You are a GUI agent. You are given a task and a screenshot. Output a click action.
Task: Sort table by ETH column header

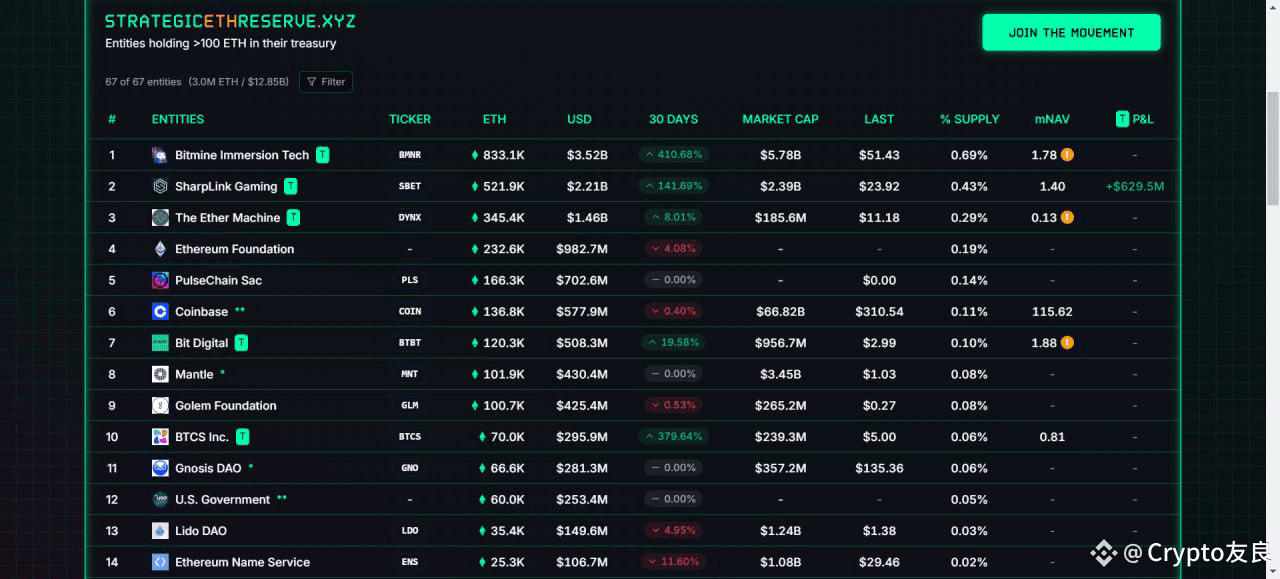[x=494, y=119]
